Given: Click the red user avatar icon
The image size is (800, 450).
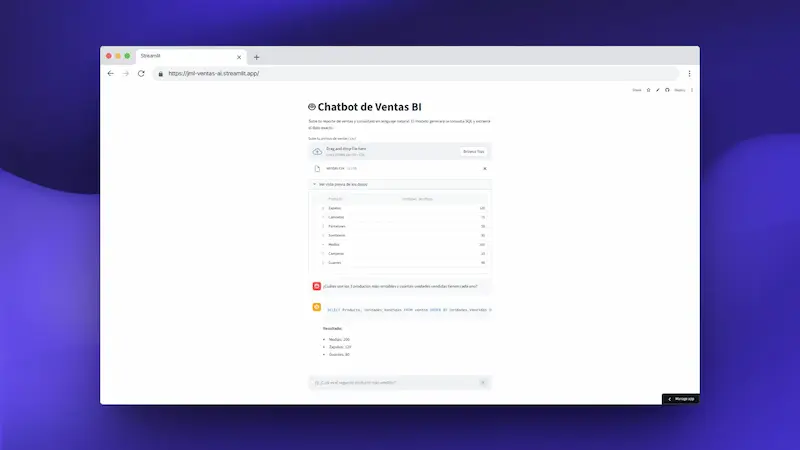Looking at the screenshot, I should [317, 286].
